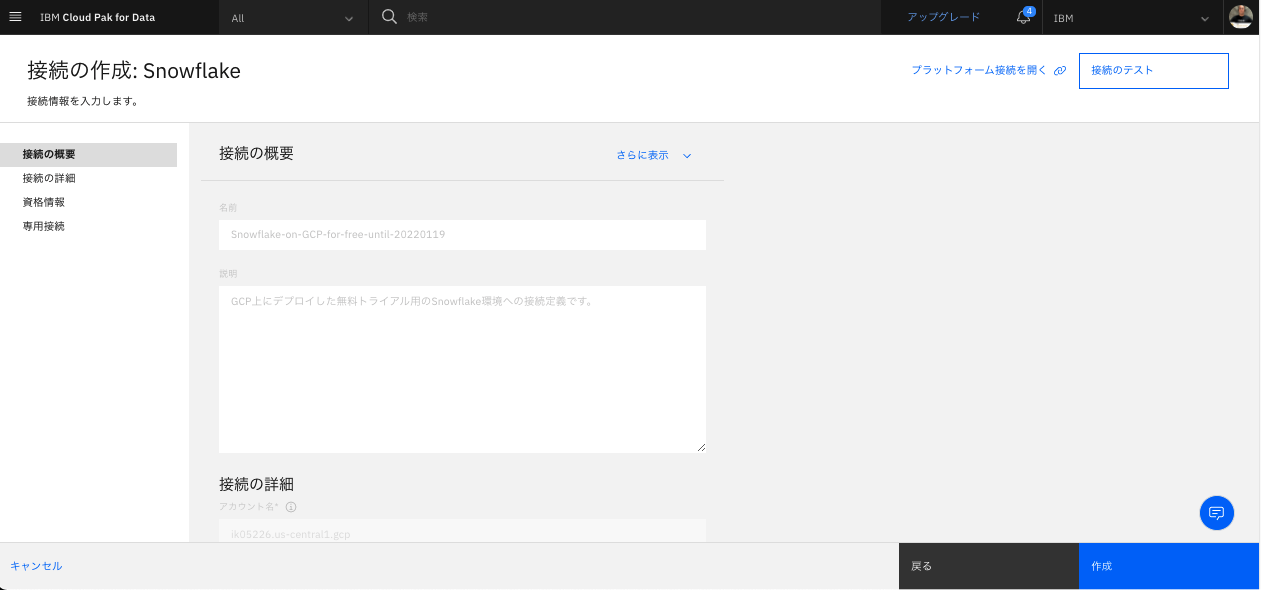1261x590 pixels.
Task: Click the 接続のテスト button
Action: tap(1153, 71)
